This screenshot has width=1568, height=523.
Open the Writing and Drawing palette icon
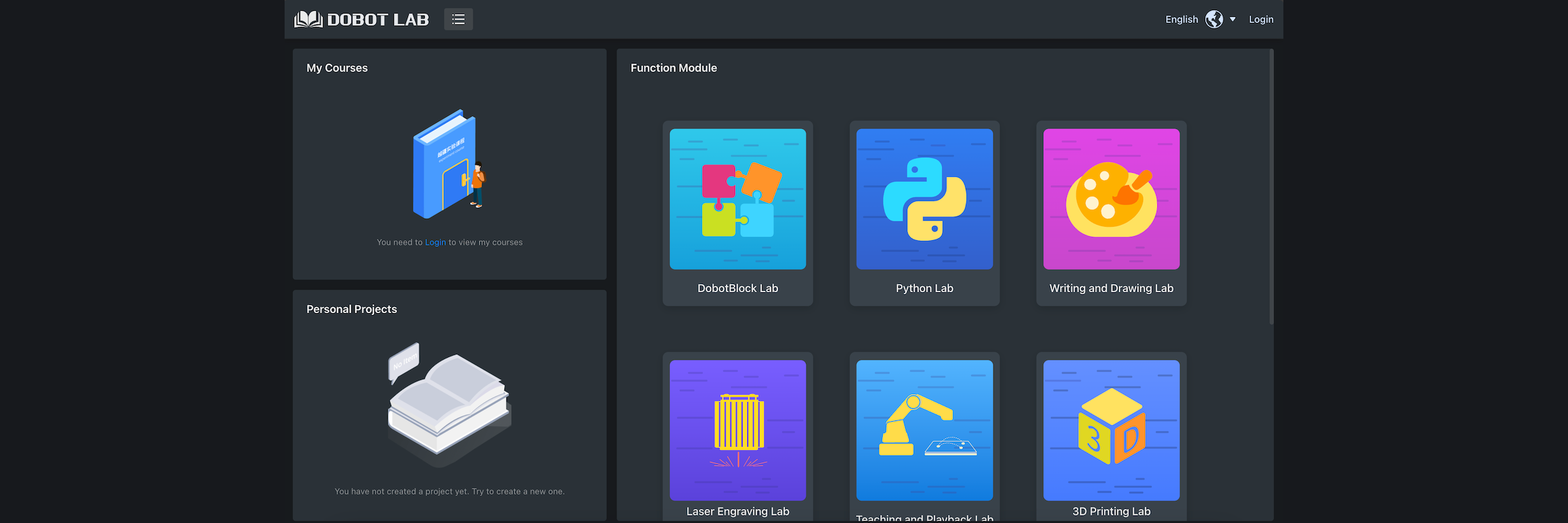[x=1111, y=199]
